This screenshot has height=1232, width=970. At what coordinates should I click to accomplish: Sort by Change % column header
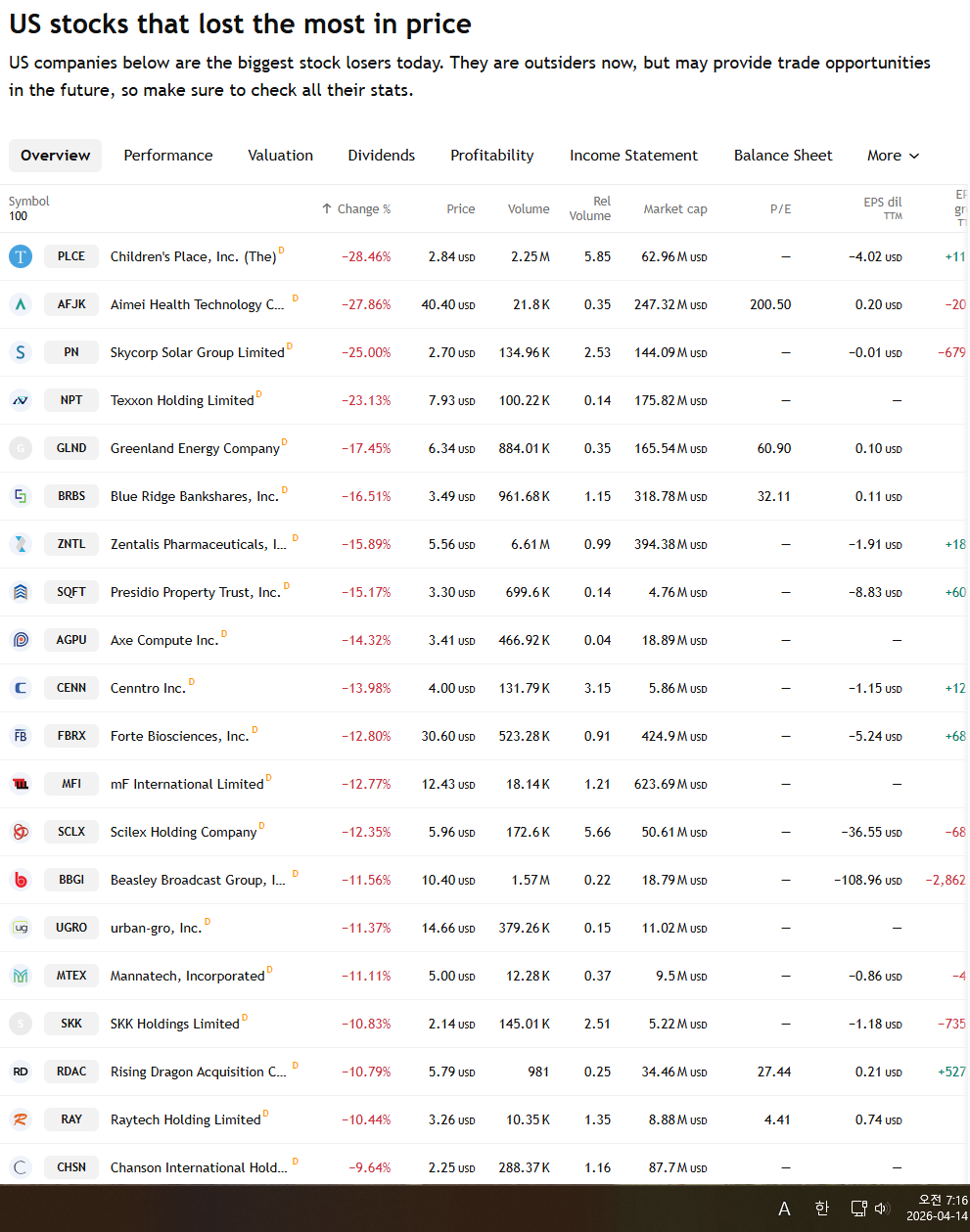356,209
